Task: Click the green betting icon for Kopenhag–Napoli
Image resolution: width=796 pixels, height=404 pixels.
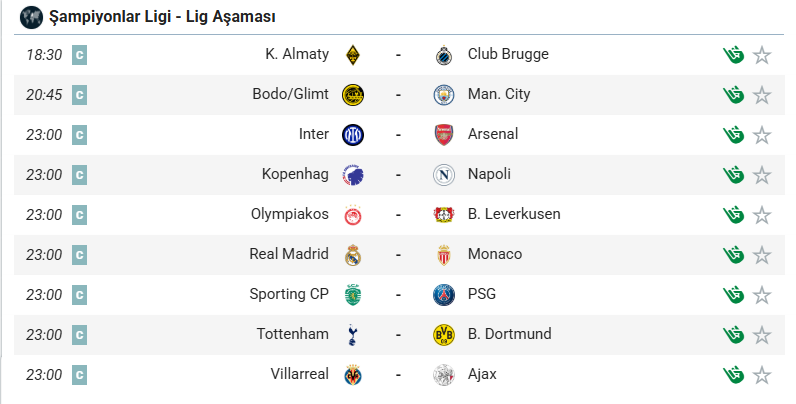Action: click(735, 175)
